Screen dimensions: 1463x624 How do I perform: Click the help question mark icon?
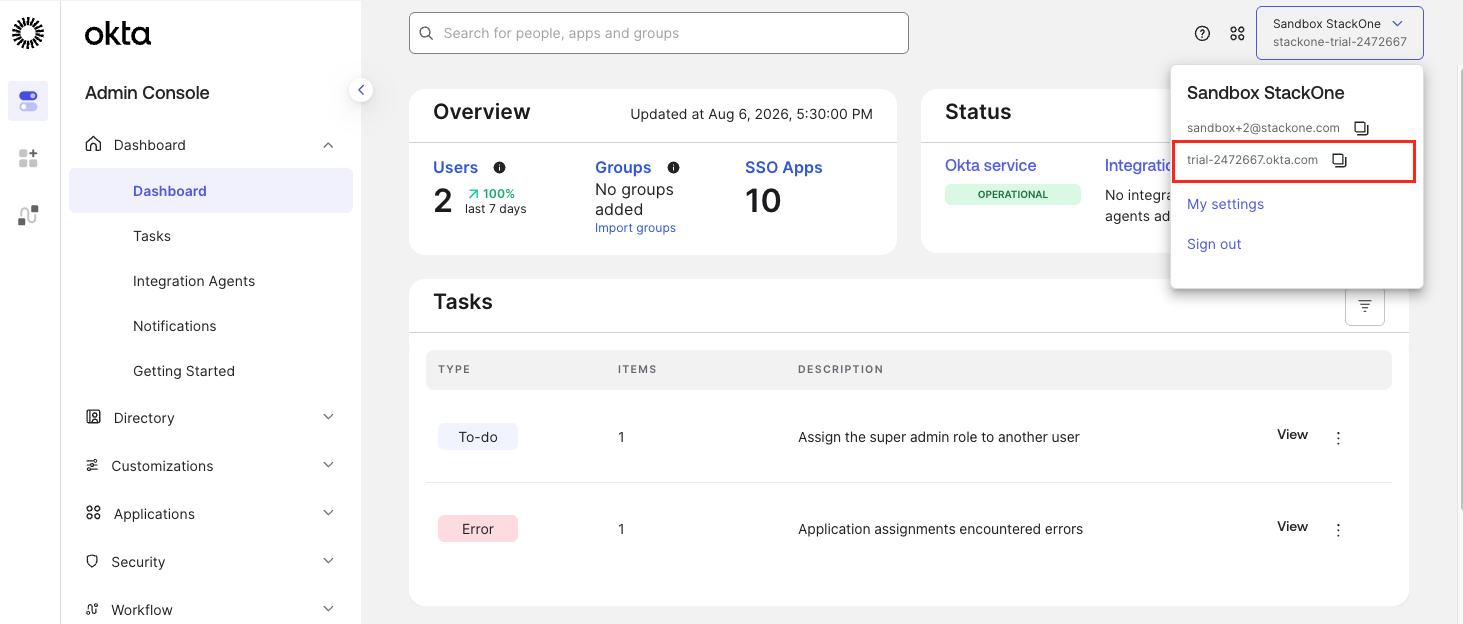[1203, 33]
